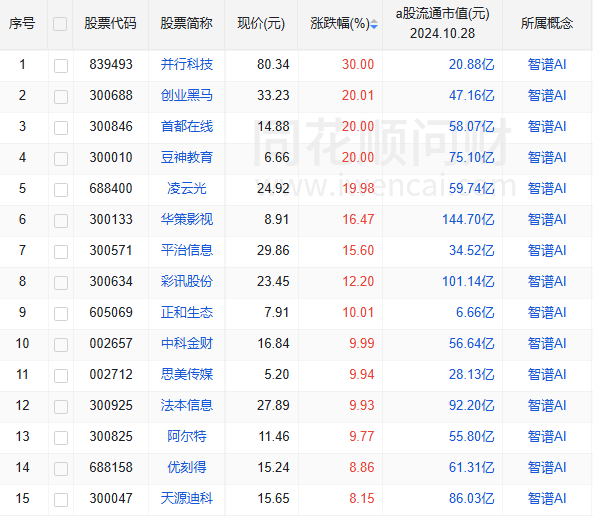Check the box for 并行科技 row
Screen dimensions: 593x516
point(61,65)
